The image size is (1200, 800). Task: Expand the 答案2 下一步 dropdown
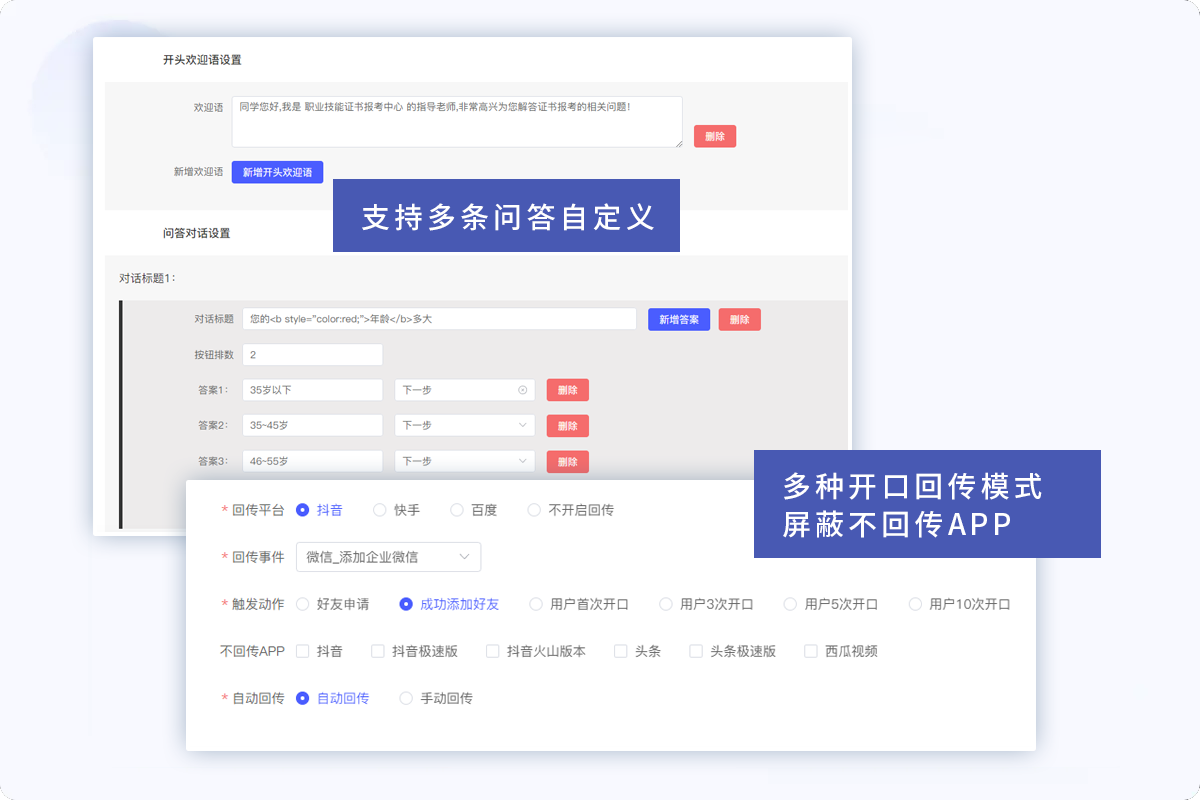click(x=464, y=425)
